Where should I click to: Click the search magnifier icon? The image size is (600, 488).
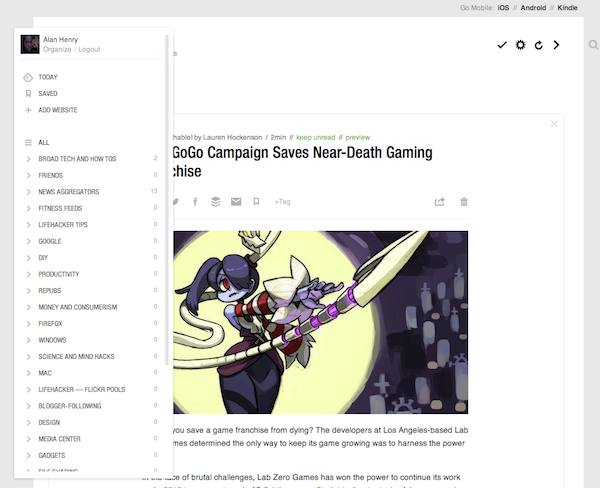click(593, 45)
